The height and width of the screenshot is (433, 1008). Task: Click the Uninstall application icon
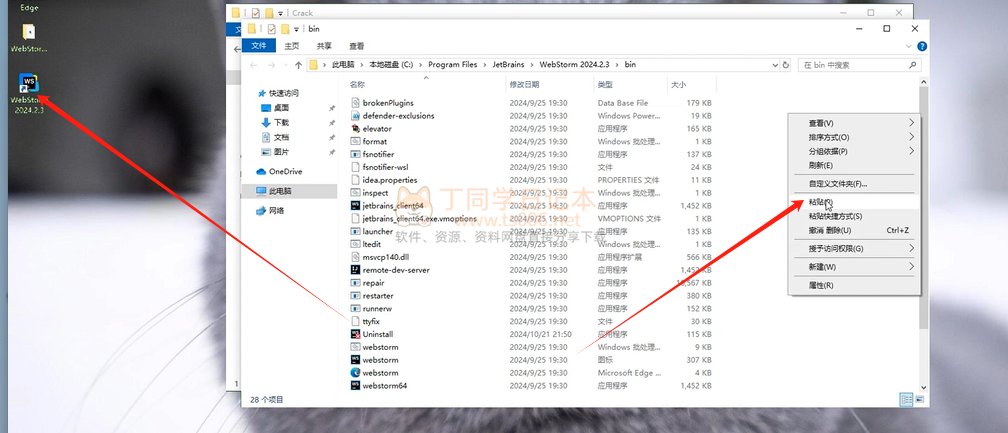pyautogui.click(x=356, y=334)
